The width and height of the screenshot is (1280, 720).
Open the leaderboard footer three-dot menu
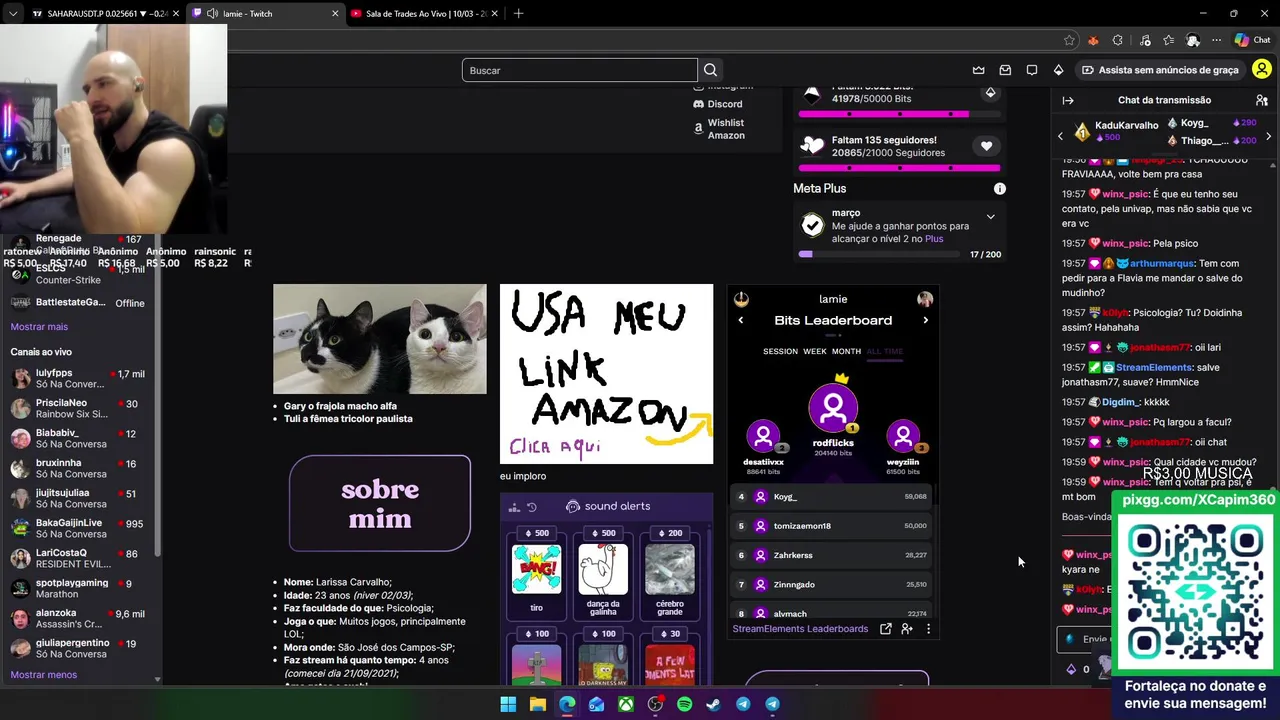tap(928, 629)
